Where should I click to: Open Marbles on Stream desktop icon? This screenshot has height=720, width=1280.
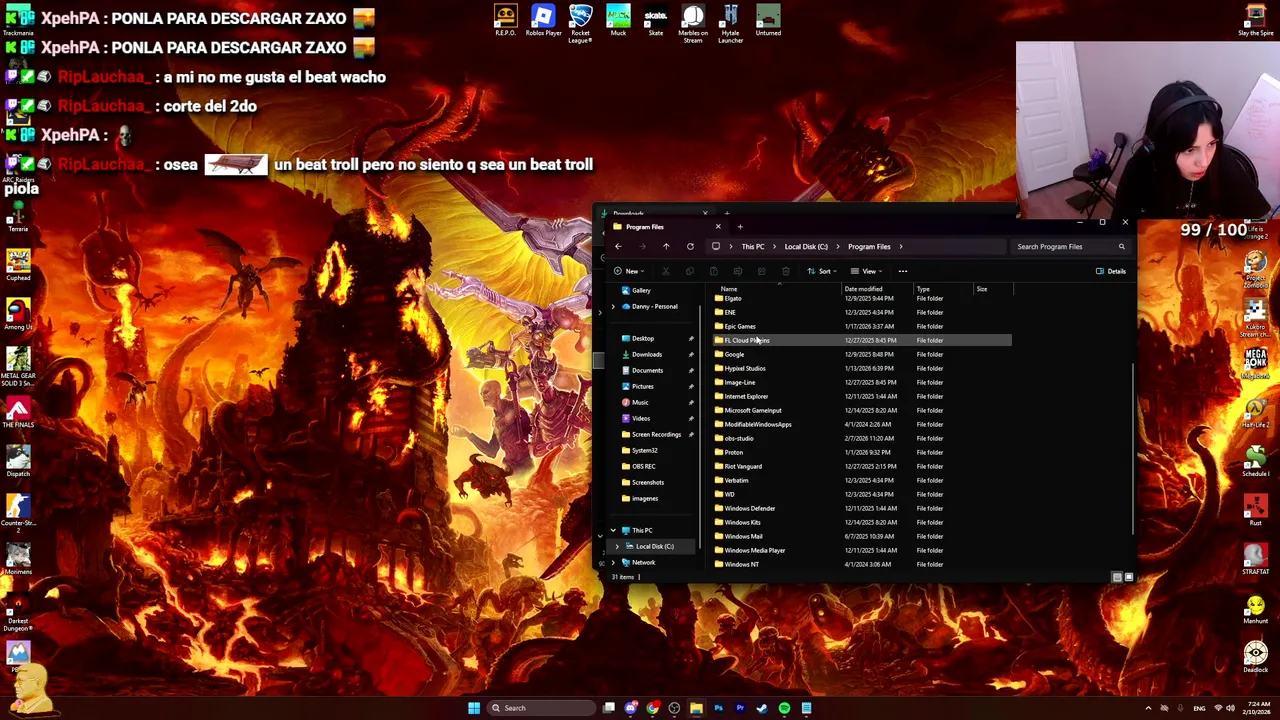[x=693, y=24]
